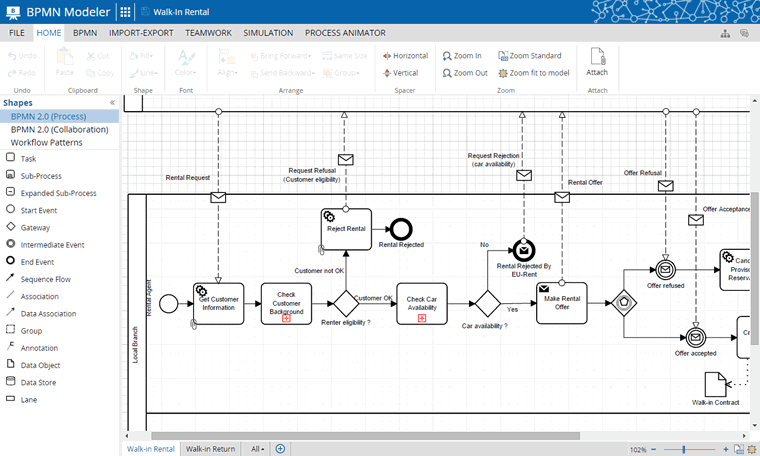Screen dimensions: 760x456
Task: Increase zoom with the plus button
Action: coord(726,450)
